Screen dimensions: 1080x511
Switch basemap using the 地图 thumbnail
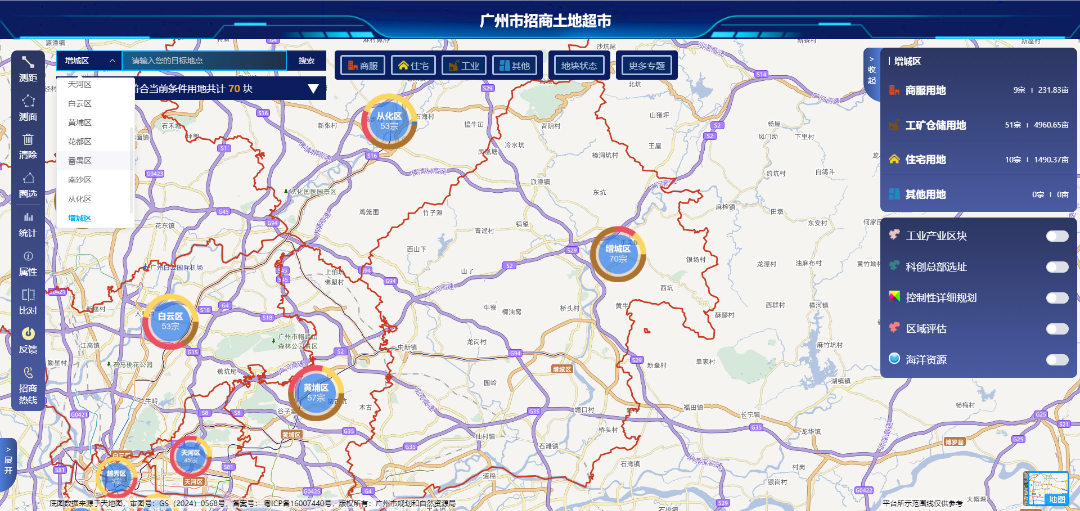[x=1048, y=488]
